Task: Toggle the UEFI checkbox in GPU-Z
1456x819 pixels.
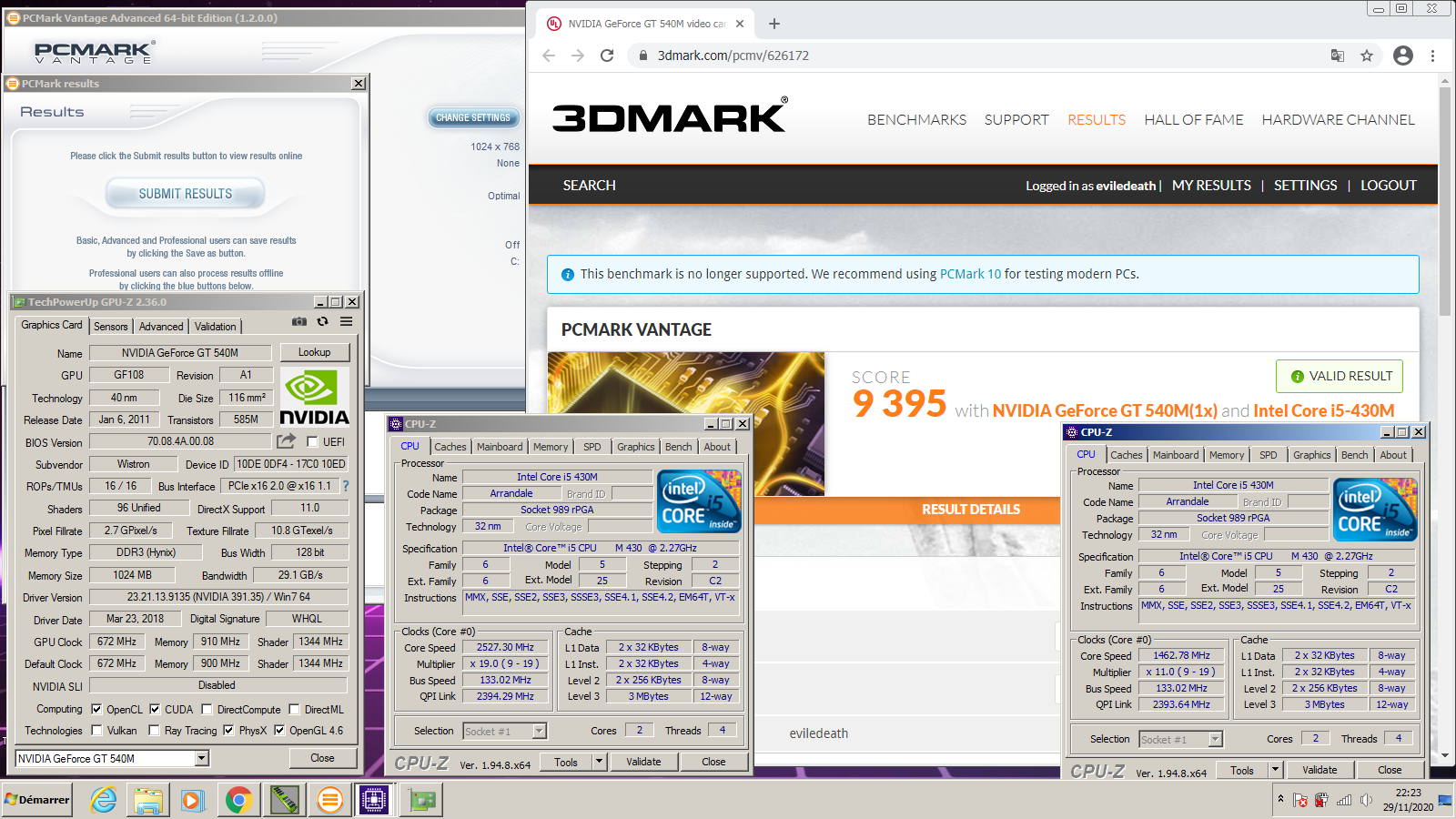Action: [312, 441]
